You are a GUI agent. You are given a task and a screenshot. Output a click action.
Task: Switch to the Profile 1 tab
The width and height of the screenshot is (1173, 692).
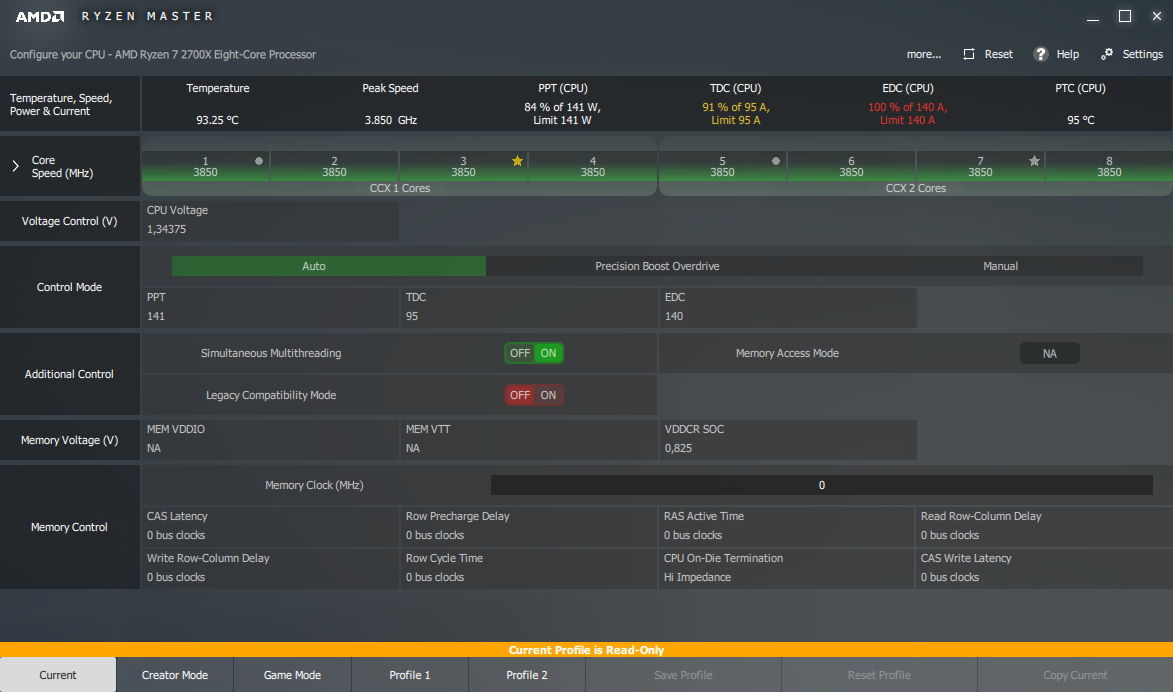coord(410,675)
